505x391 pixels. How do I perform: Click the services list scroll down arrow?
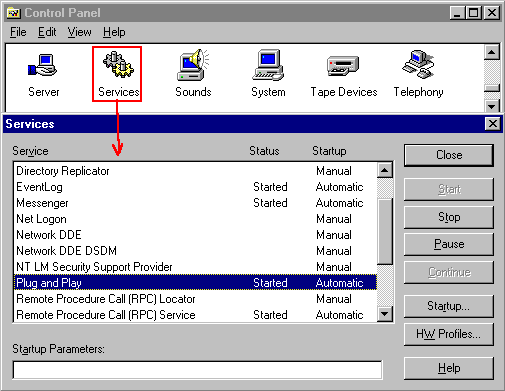click(385, 314)
